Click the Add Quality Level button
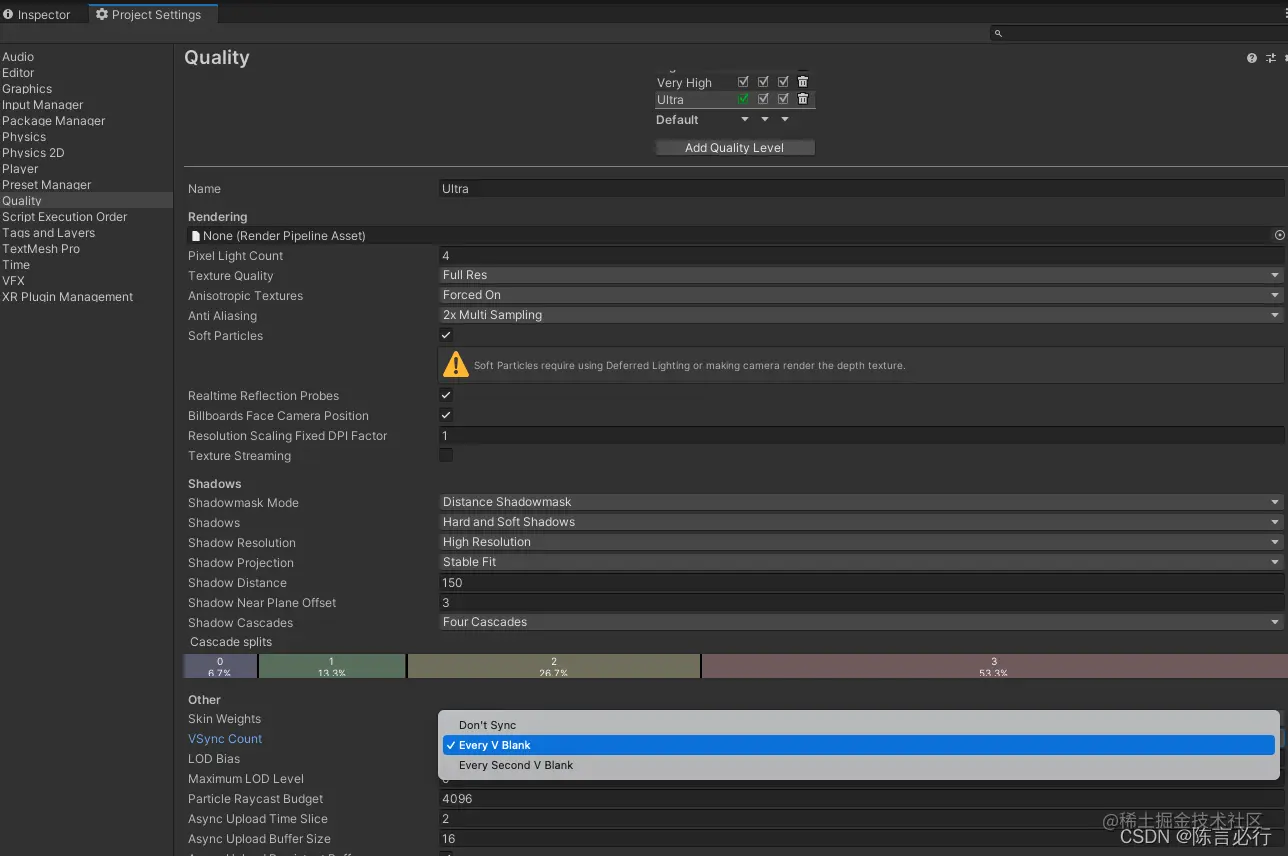This screenshot has height=856, width=1288. 735,147
